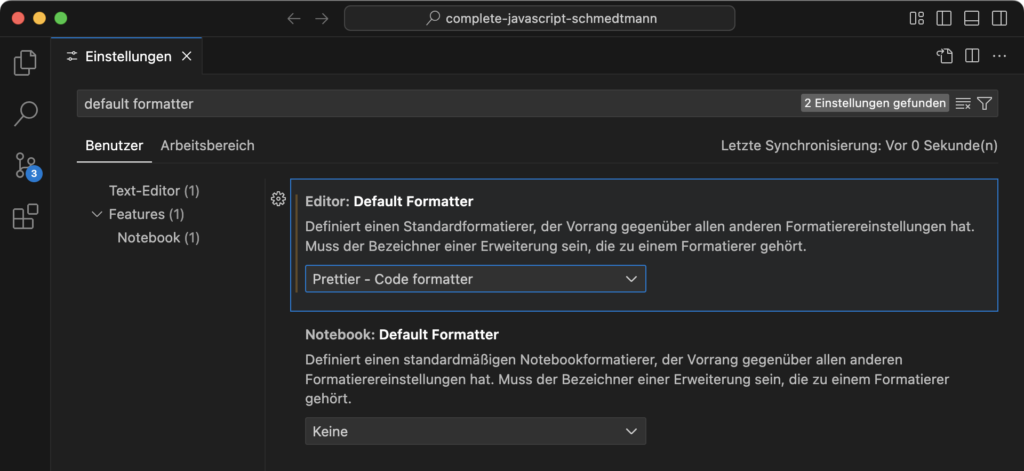Screen dimensions: 1024x471
Task: Minimize the window with yellow button
Action: click(x=39, y=18)
